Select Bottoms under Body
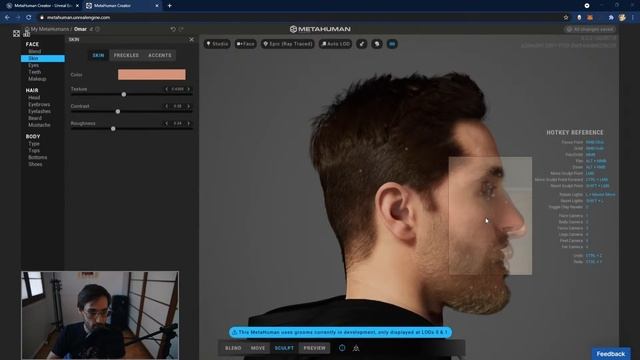Screen dimensions: 640x360 click(38, 157)
